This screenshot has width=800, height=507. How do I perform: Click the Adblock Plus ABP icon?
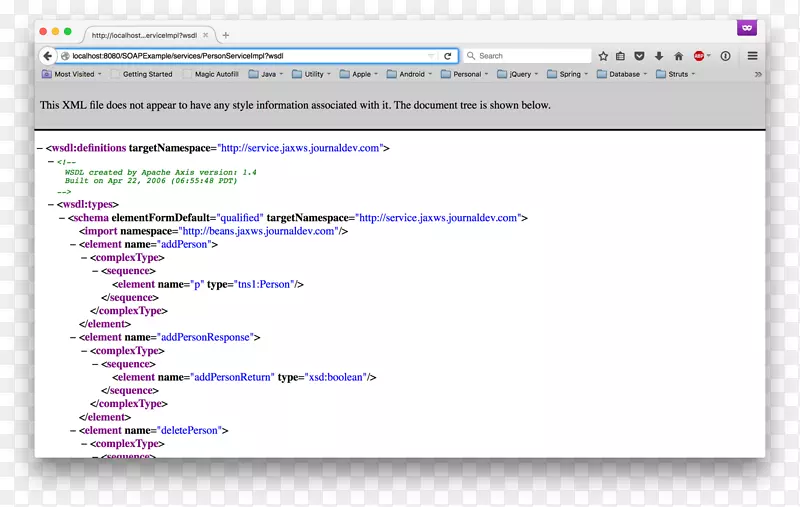pyautogui.click(x=699, y=56)
